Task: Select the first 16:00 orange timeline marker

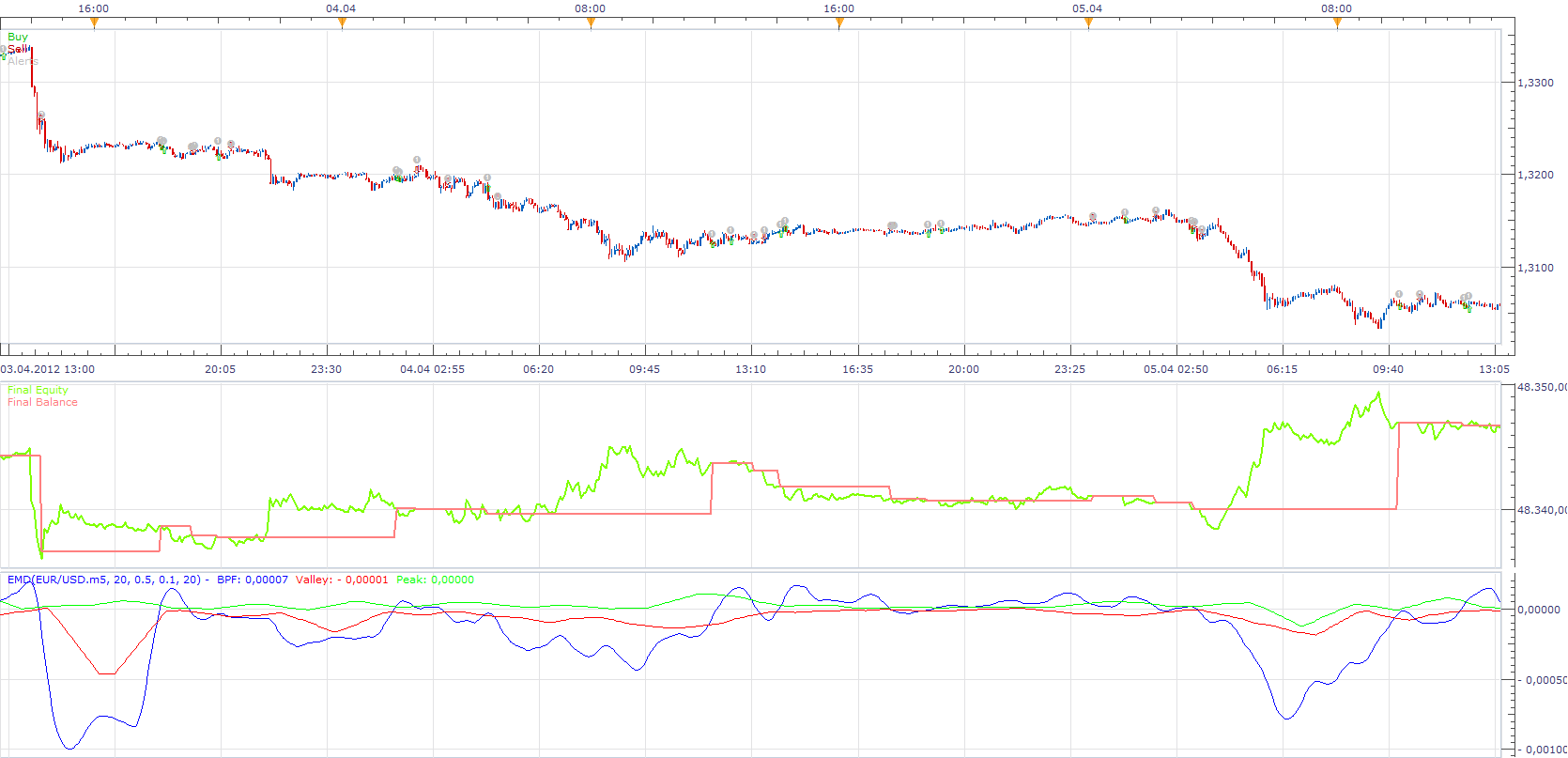Action: coord(94,23)
